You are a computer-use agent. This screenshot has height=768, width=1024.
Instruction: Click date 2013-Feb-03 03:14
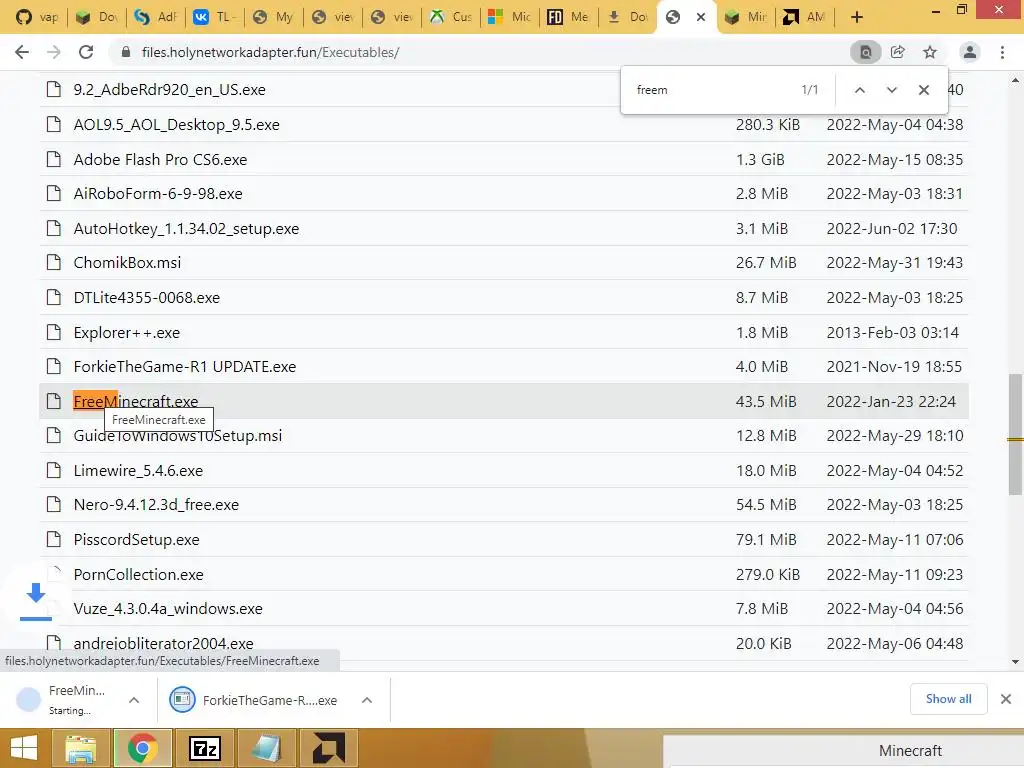[x=893, y=332]
